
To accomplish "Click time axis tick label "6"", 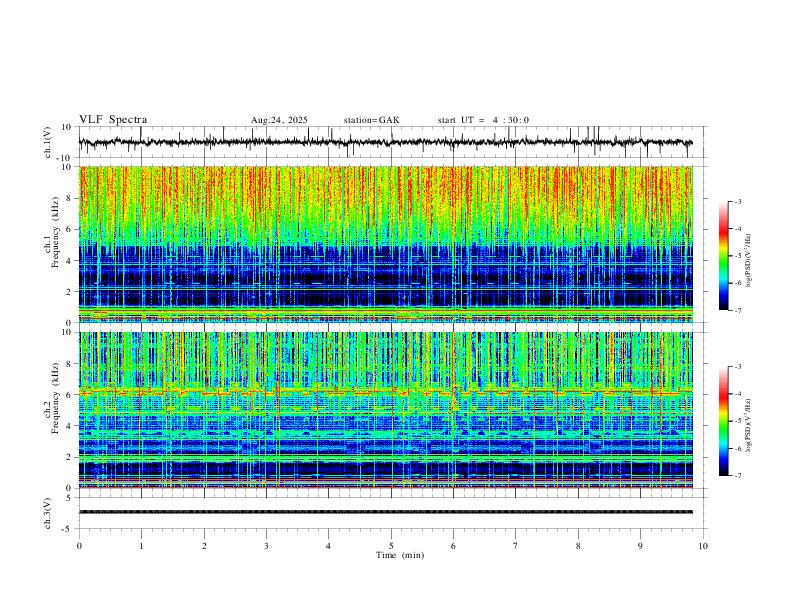I will tap(453, 546).
